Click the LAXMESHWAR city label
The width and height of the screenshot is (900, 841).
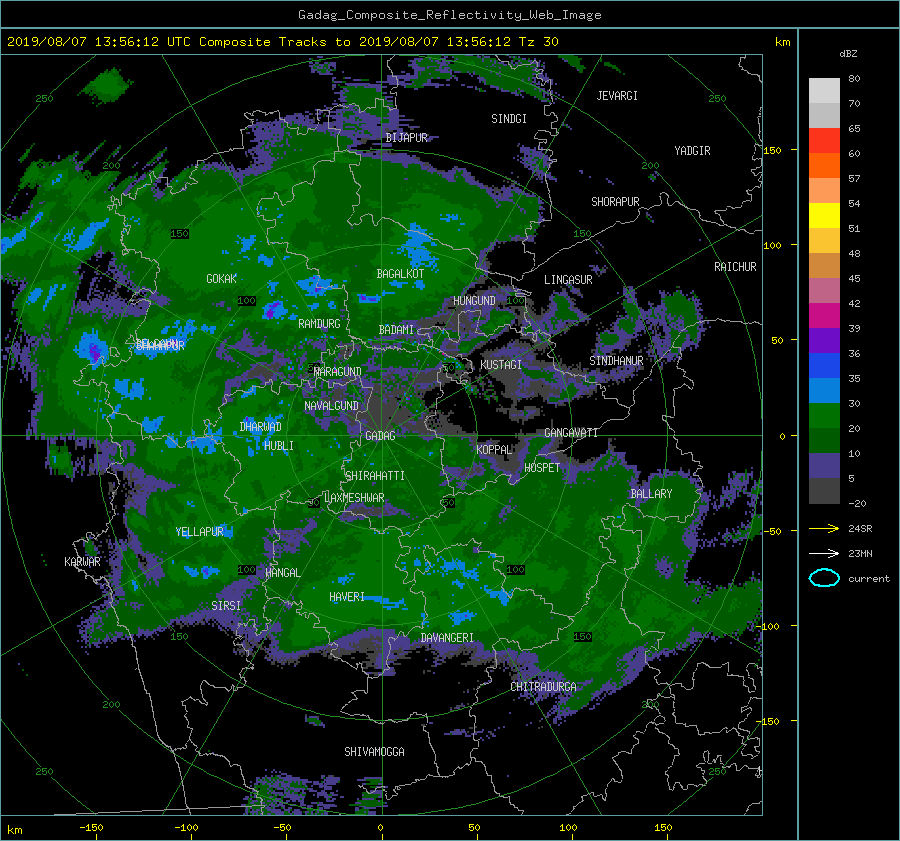click(354, 498)
